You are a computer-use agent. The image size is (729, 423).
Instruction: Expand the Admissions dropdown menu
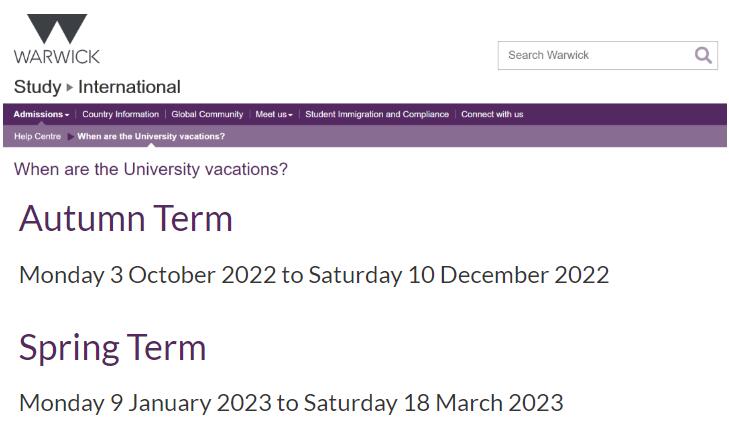41,114
